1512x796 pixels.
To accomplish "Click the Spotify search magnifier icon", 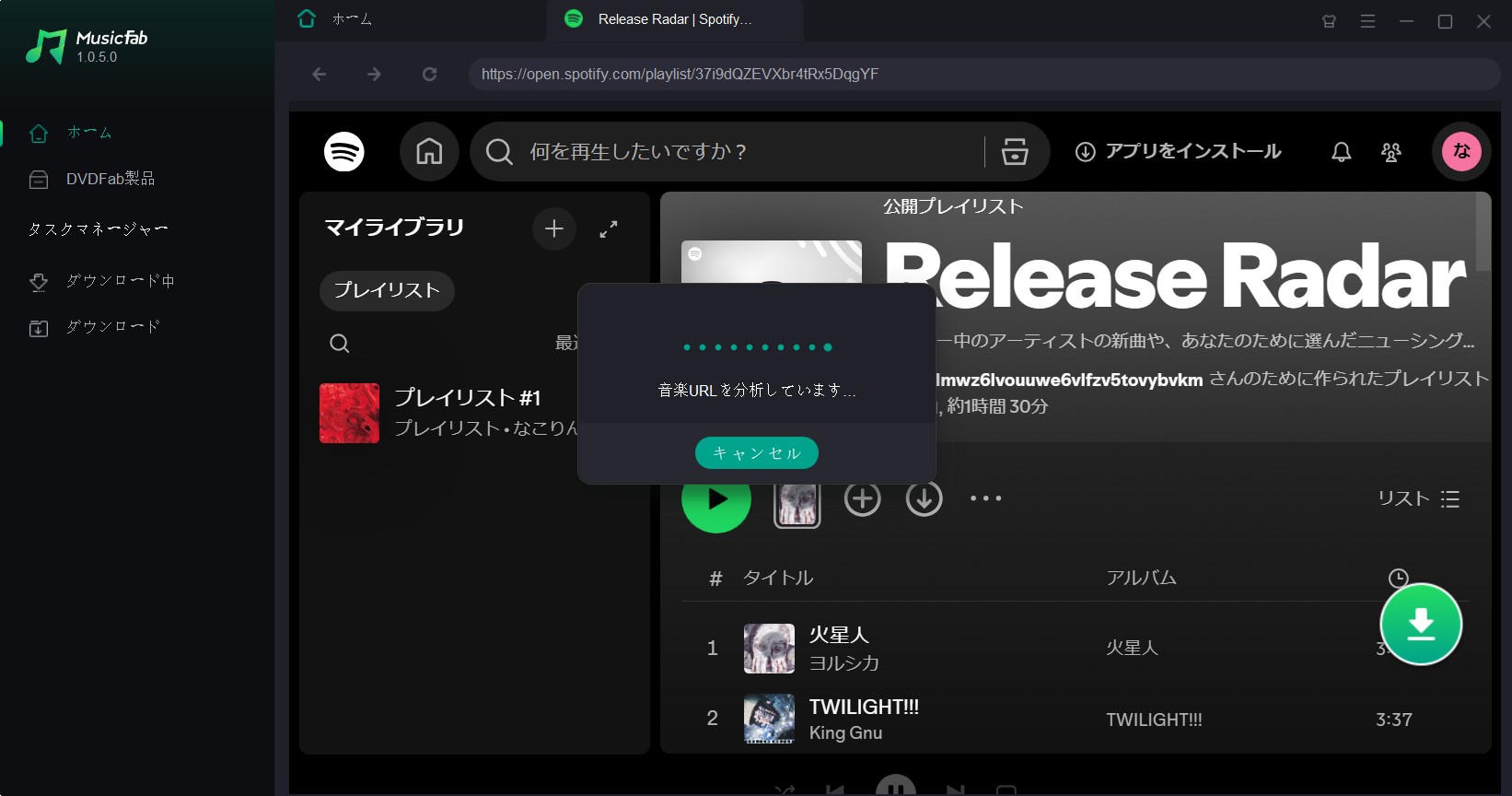I will 499,152.
